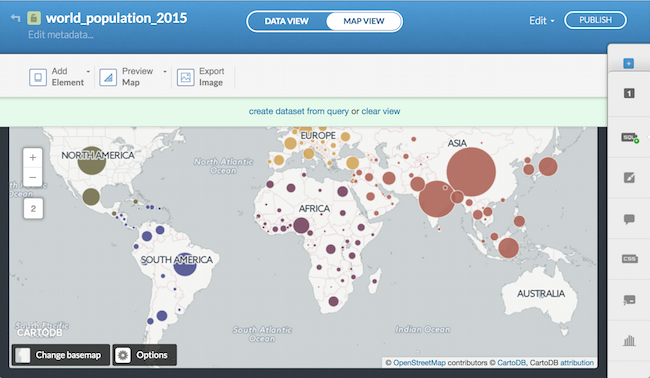
Task: Click the Change basemap button
Action: pos(61,355)
